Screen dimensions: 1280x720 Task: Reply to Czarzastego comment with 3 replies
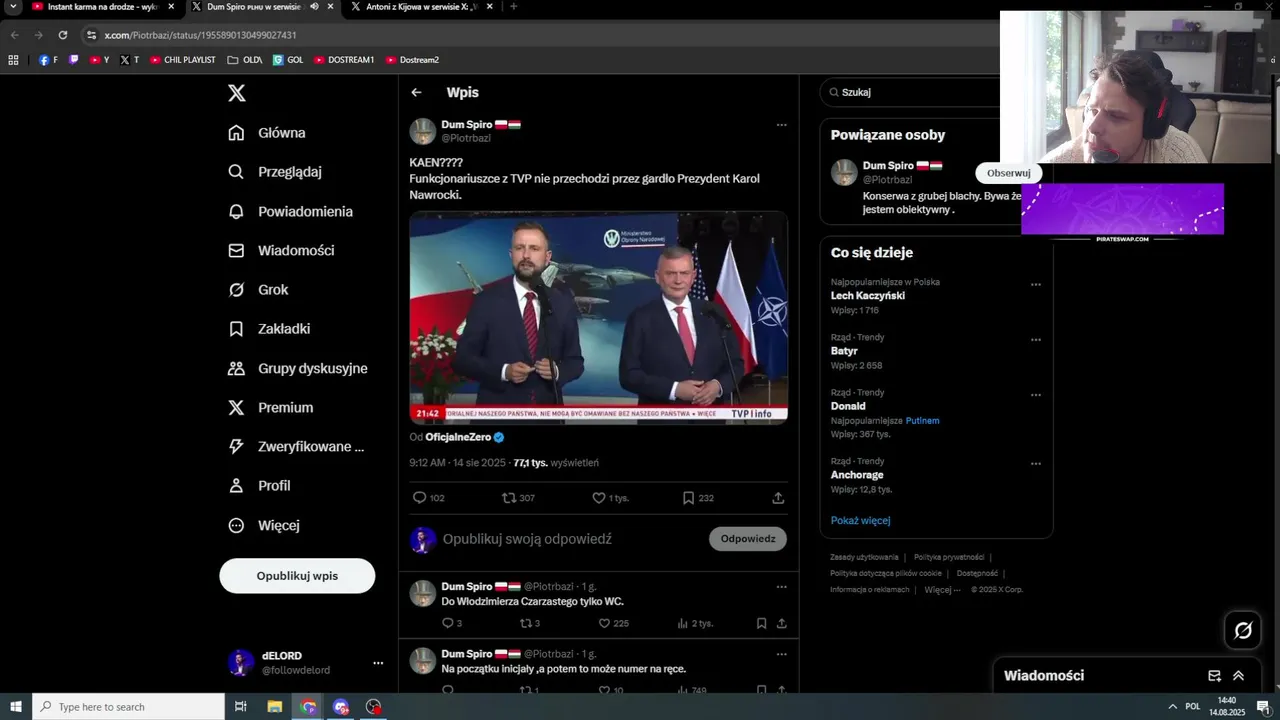pyautogui.click(x=451, y=623)
